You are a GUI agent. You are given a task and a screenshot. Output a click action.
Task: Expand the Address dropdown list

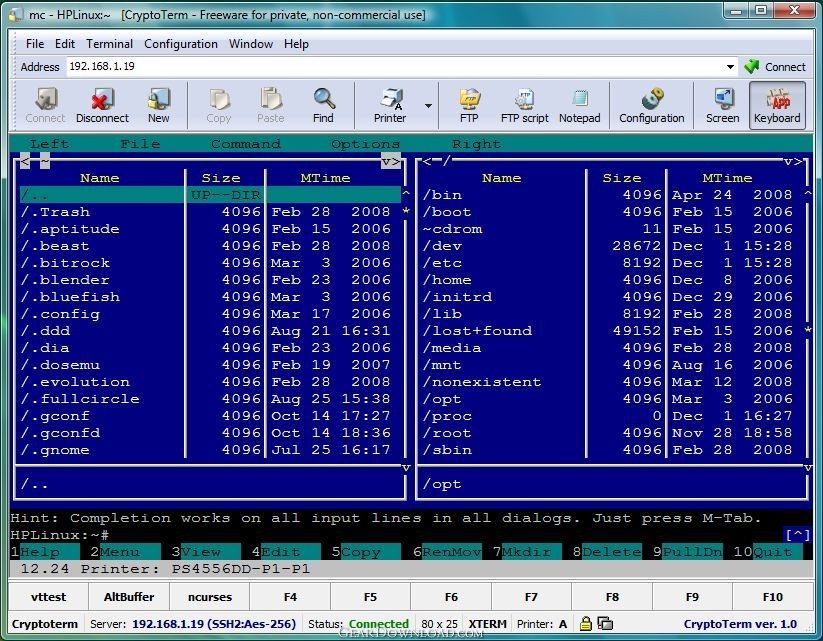coord(730,67)
